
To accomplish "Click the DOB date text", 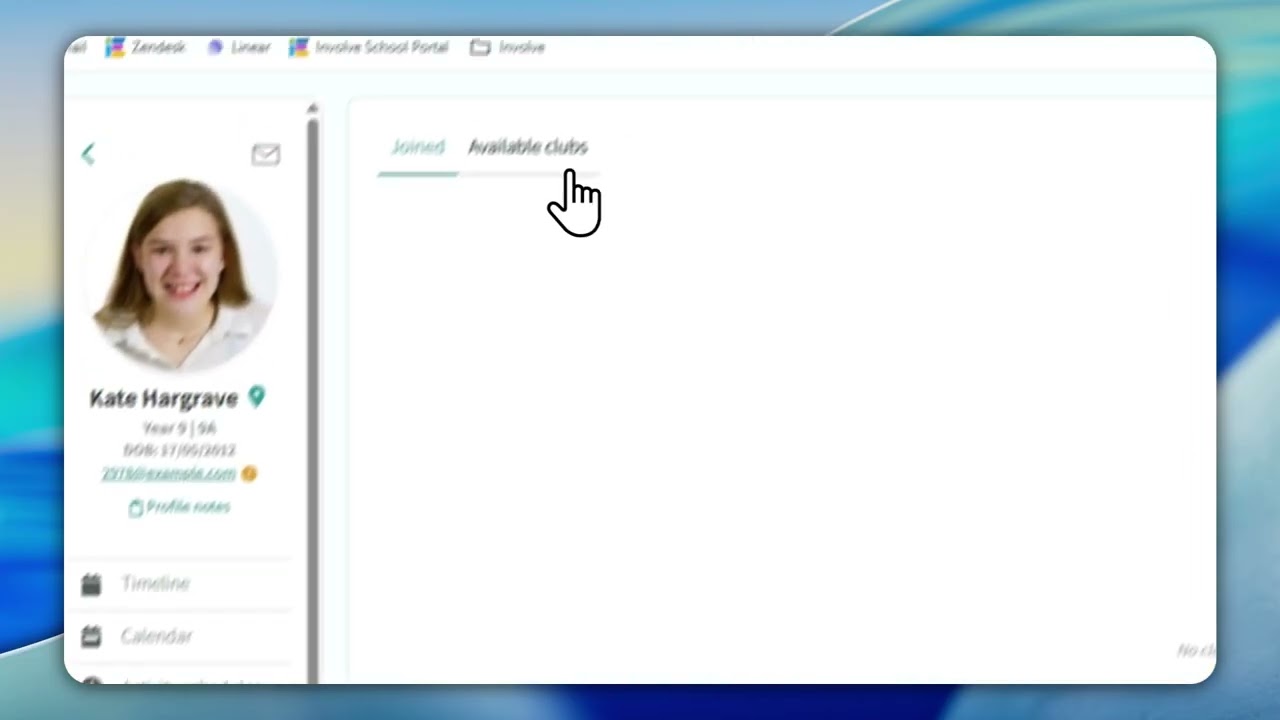I will tap(180, 451).
